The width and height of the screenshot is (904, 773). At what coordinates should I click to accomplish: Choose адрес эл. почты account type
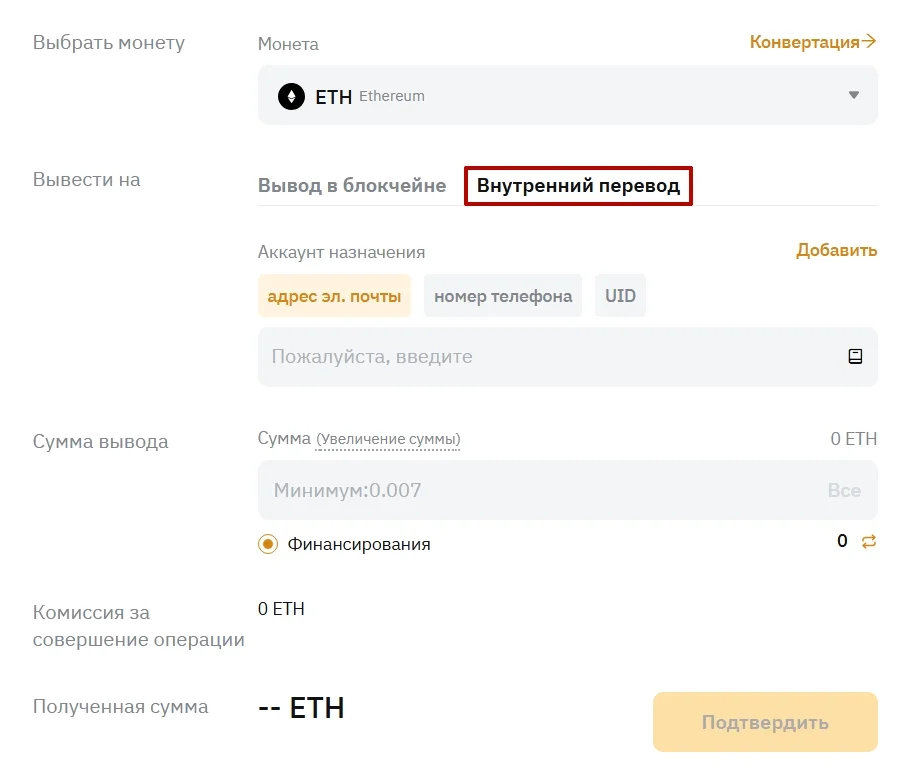[334, 296]
